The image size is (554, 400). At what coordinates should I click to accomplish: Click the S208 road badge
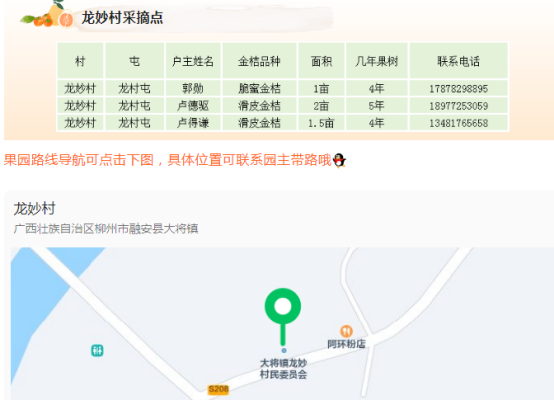[218, 389]
